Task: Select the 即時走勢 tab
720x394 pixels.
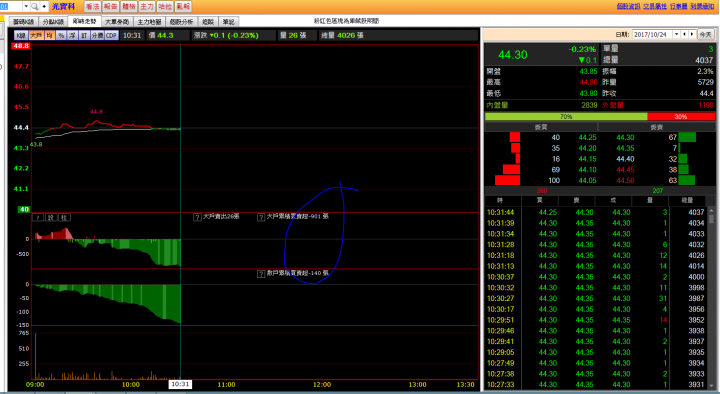Action: pos(84,21)
